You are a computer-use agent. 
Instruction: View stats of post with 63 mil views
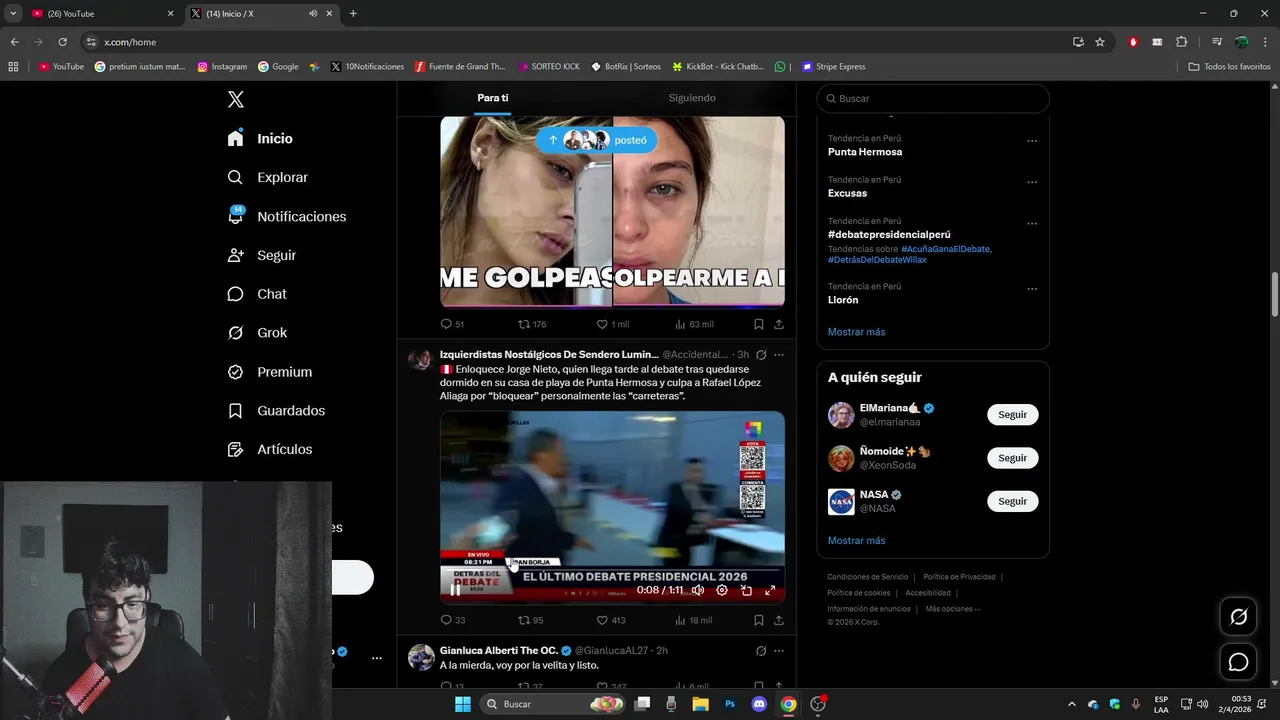694,324
